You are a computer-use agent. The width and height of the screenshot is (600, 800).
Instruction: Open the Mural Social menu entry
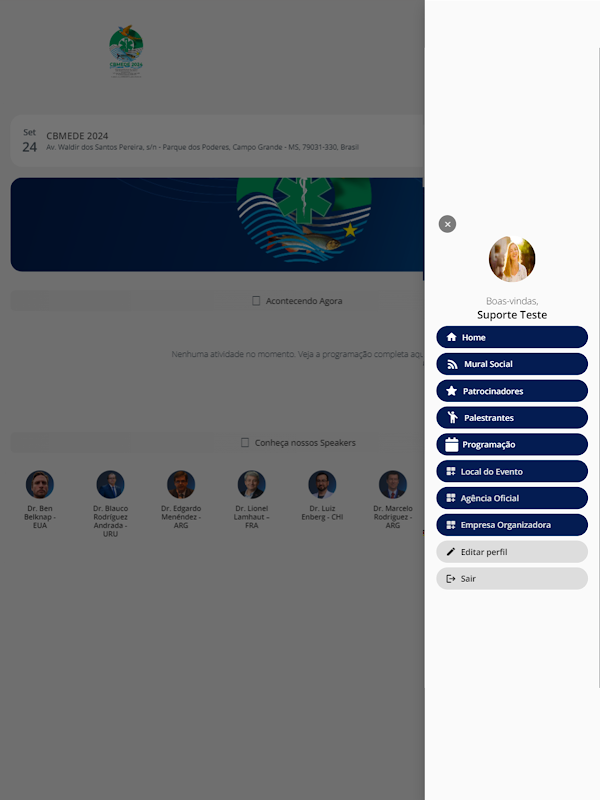pyautogui.click(x=512, y=364)
